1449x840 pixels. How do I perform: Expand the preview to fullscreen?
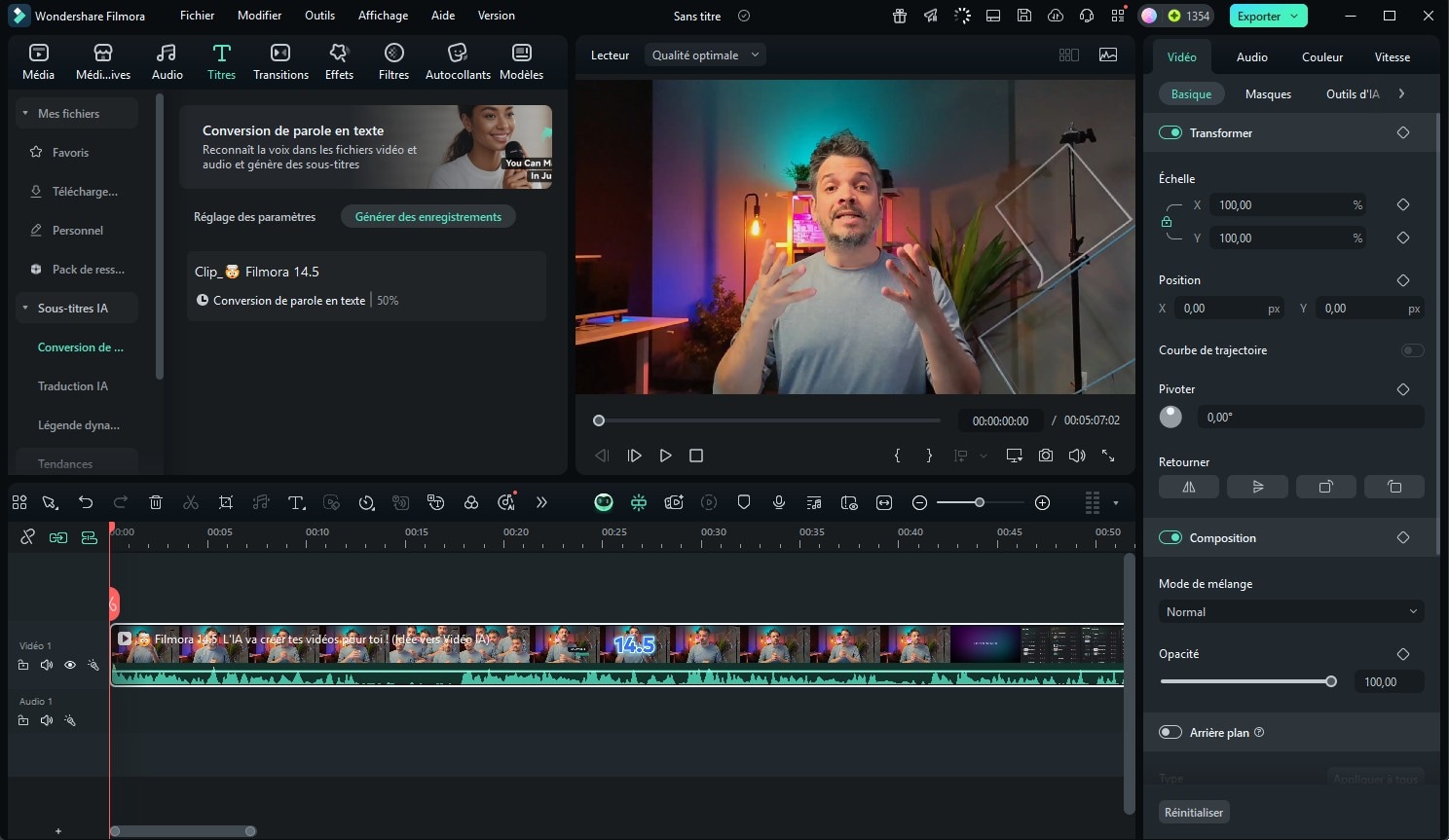[1108, 456]
